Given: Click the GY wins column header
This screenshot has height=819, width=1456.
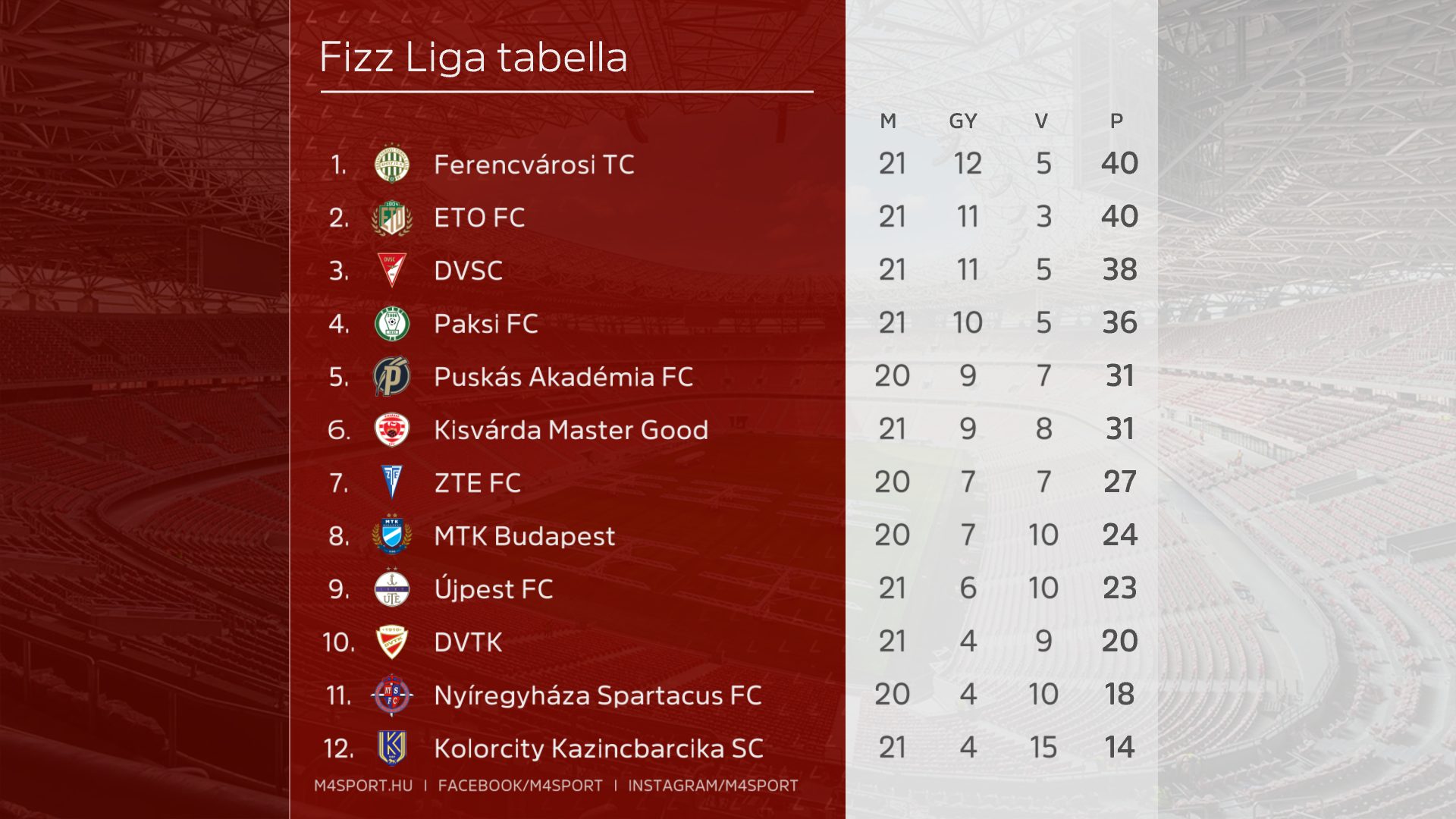Looking at the screenshot, I should [x=963, y=121].
